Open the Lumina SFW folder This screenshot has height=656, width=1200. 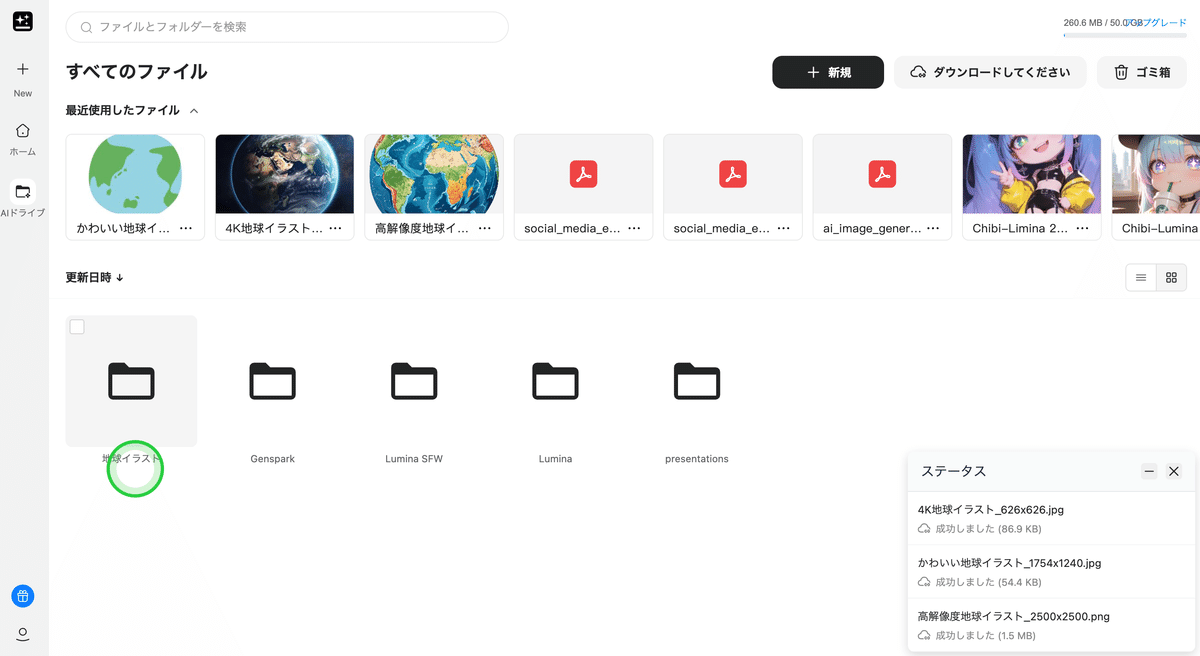(x=413, y=382)
